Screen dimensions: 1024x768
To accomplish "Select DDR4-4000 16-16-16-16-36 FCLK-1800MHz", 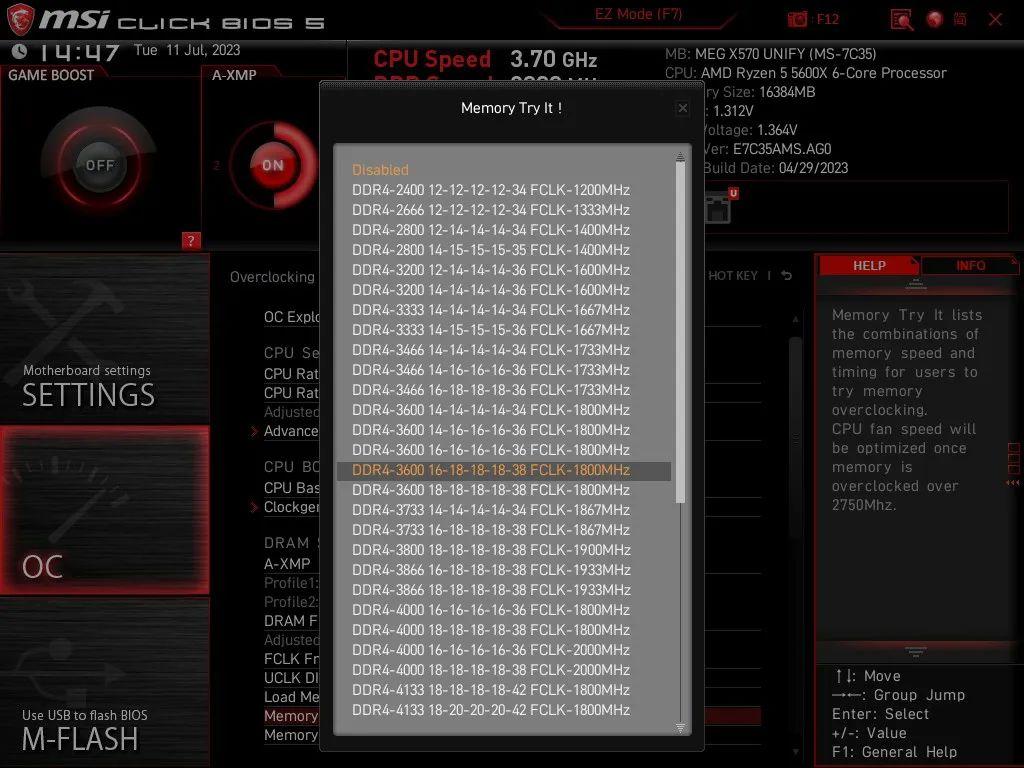I will pos(490,610).
